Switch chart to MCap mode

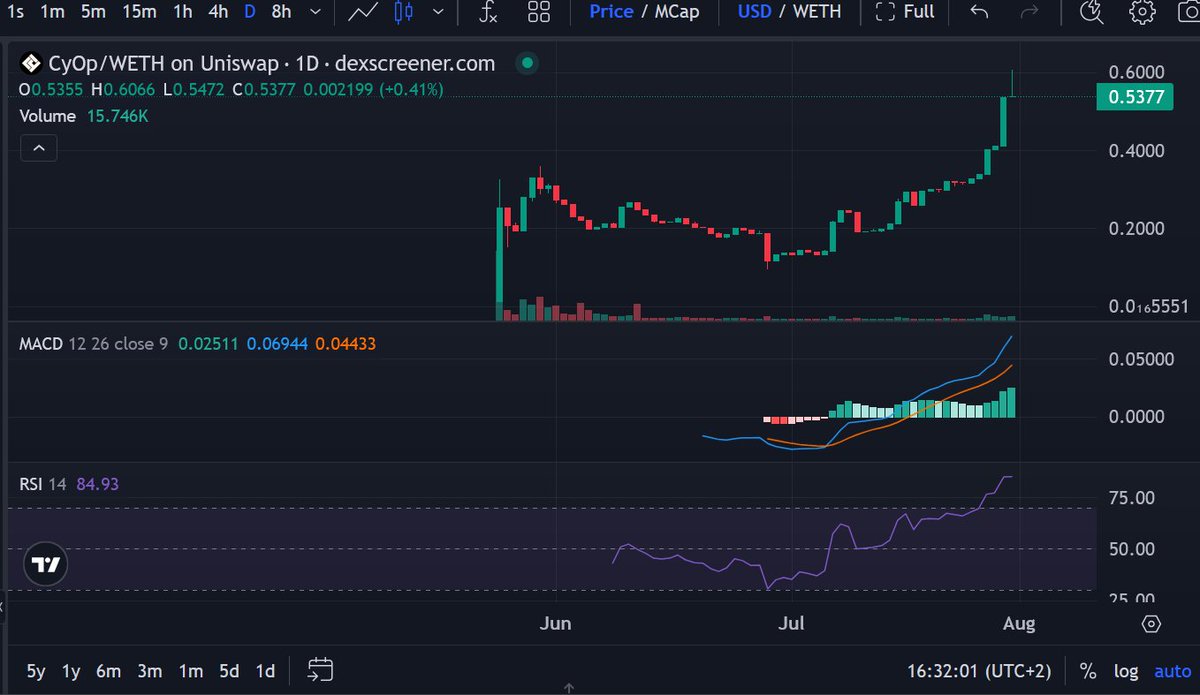point(678,12)
